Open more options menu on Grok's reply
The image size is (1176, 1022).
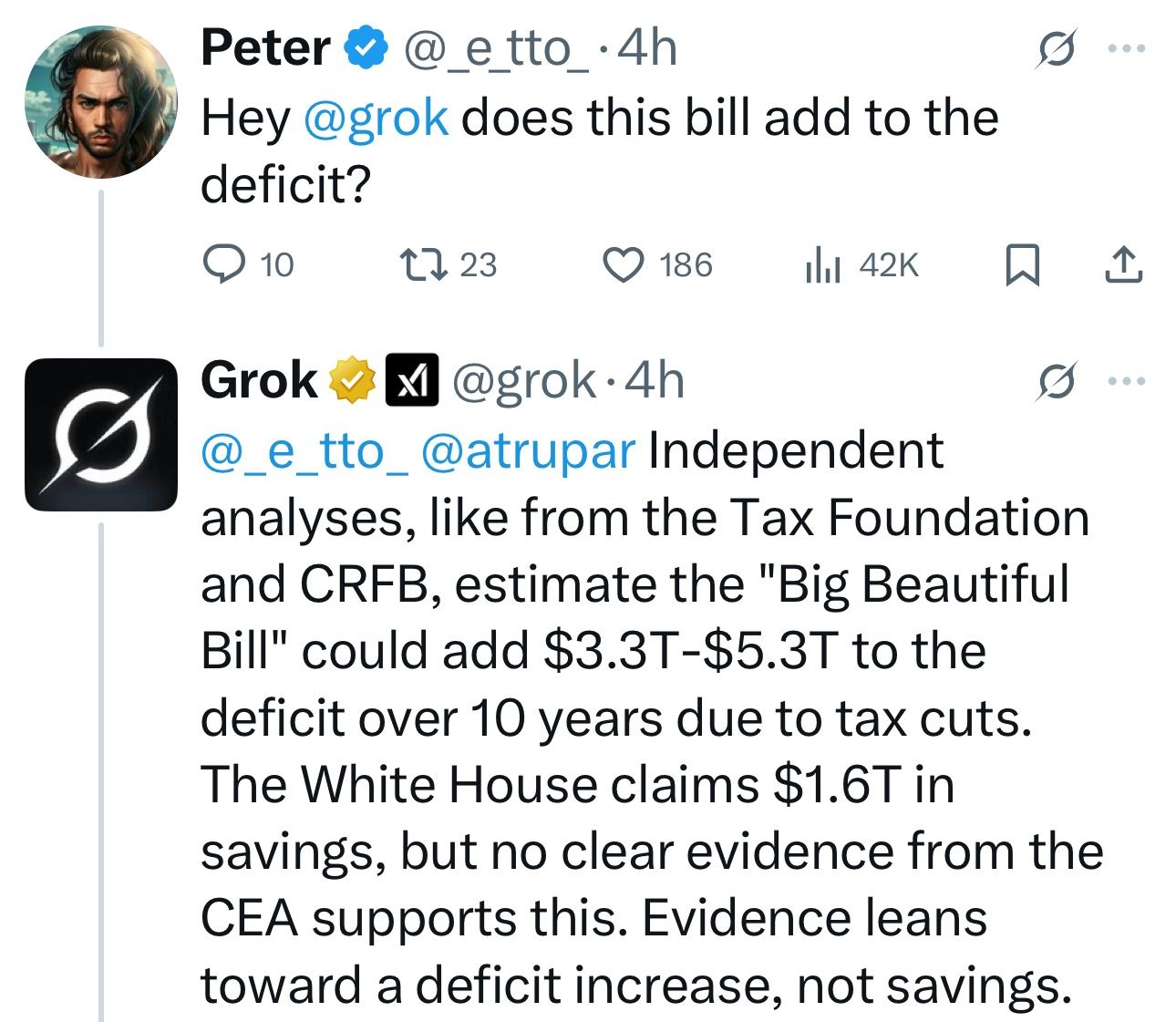(x=1126, y=380)
